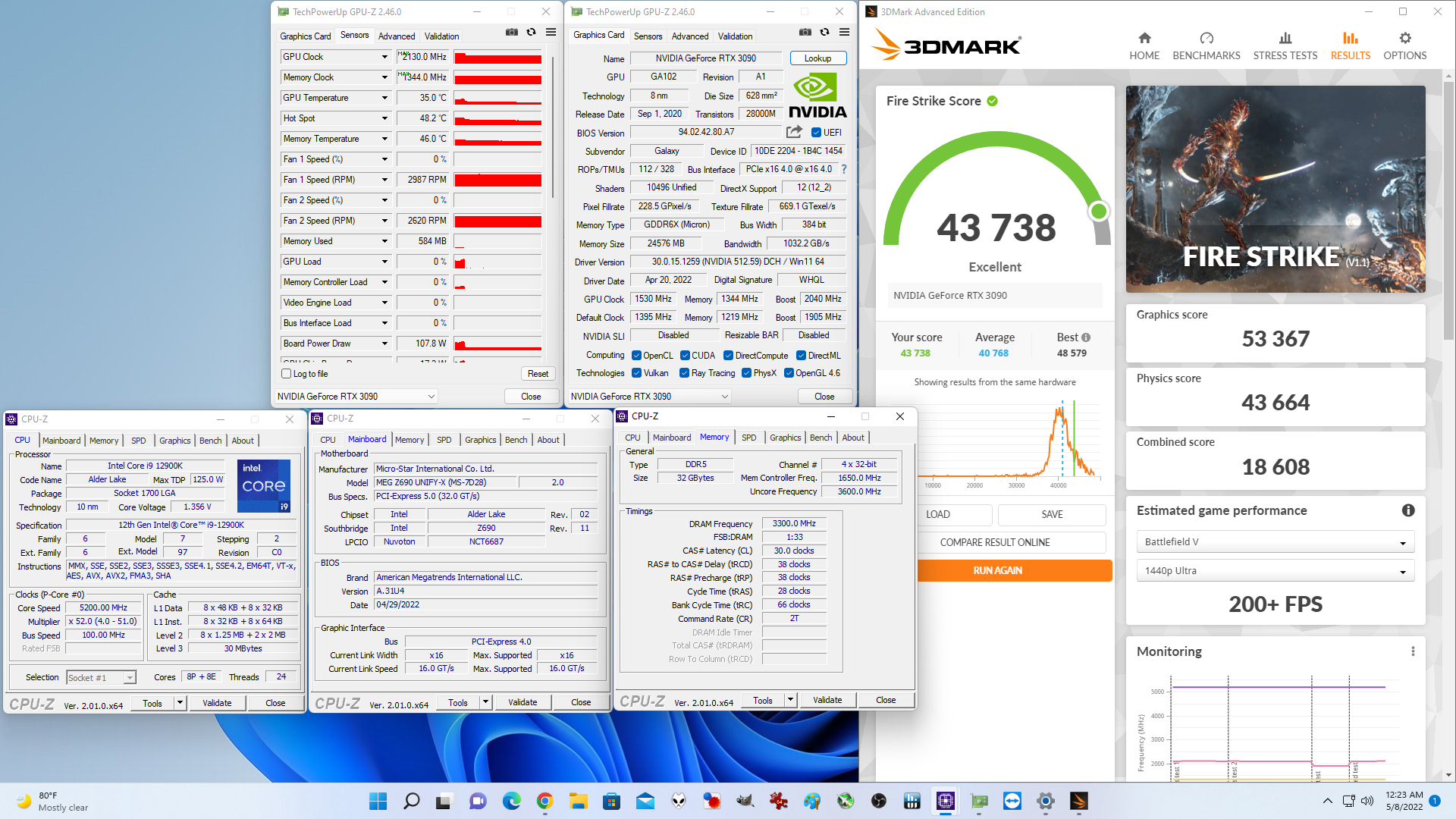1456x819 pixels.
Task: Open Mail app from taskbar
Action: coord(645,801)
